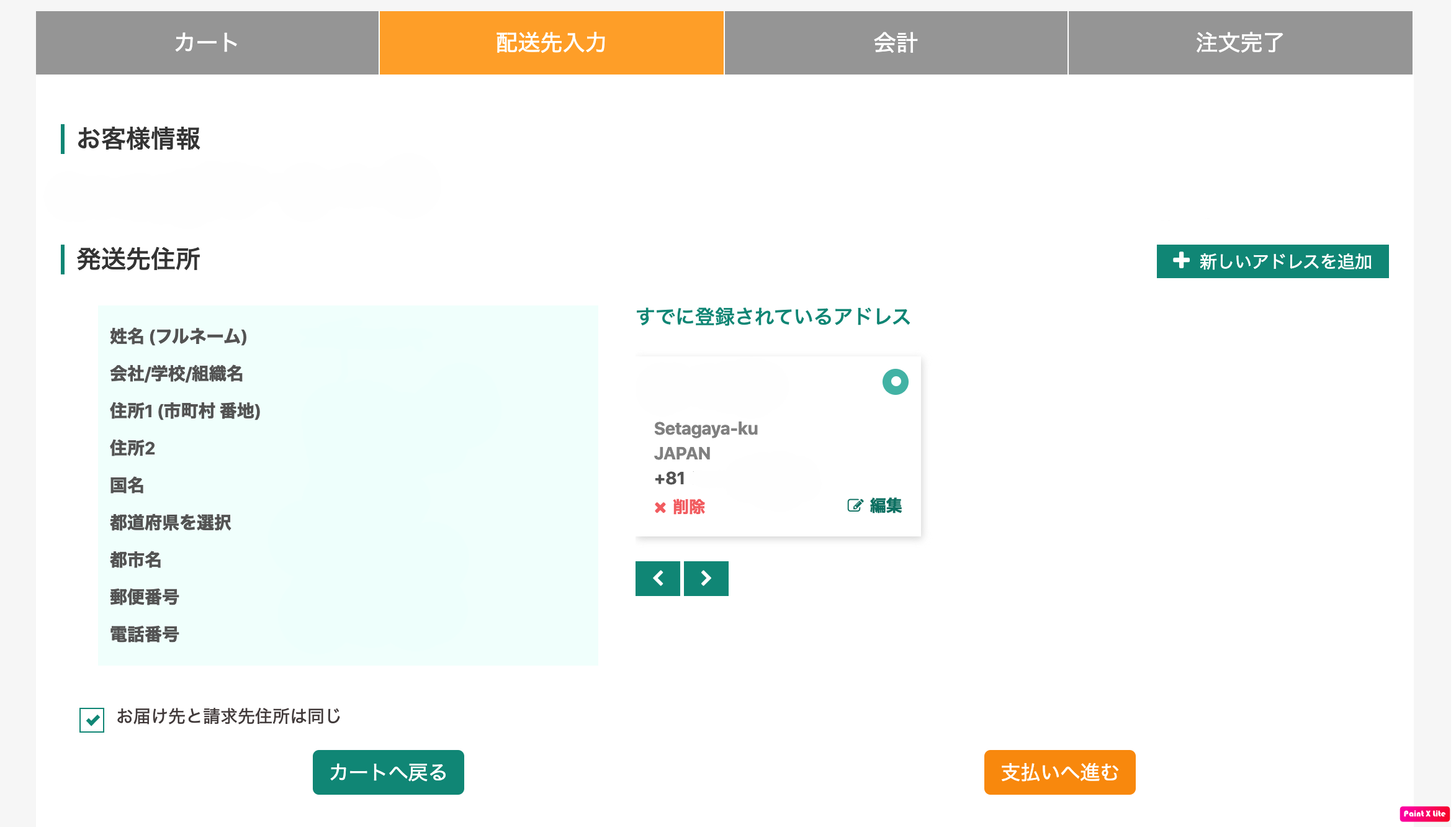Select the 注文完了 step tab
The height and width of the screenshot is (827, 1456).
1240,43
